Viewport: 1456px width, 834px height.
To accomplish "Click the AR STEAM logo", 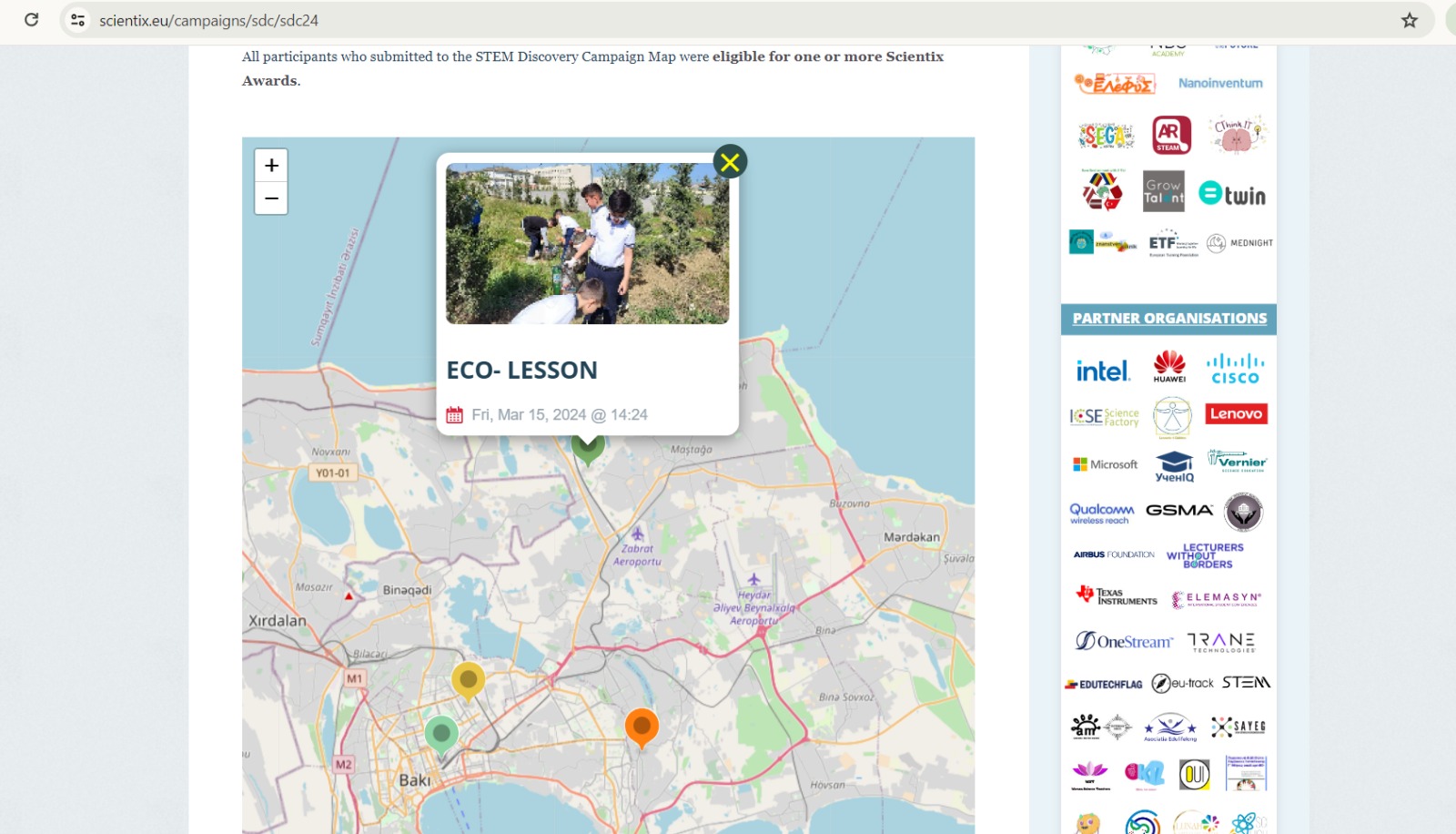I will pos(1171,135).
